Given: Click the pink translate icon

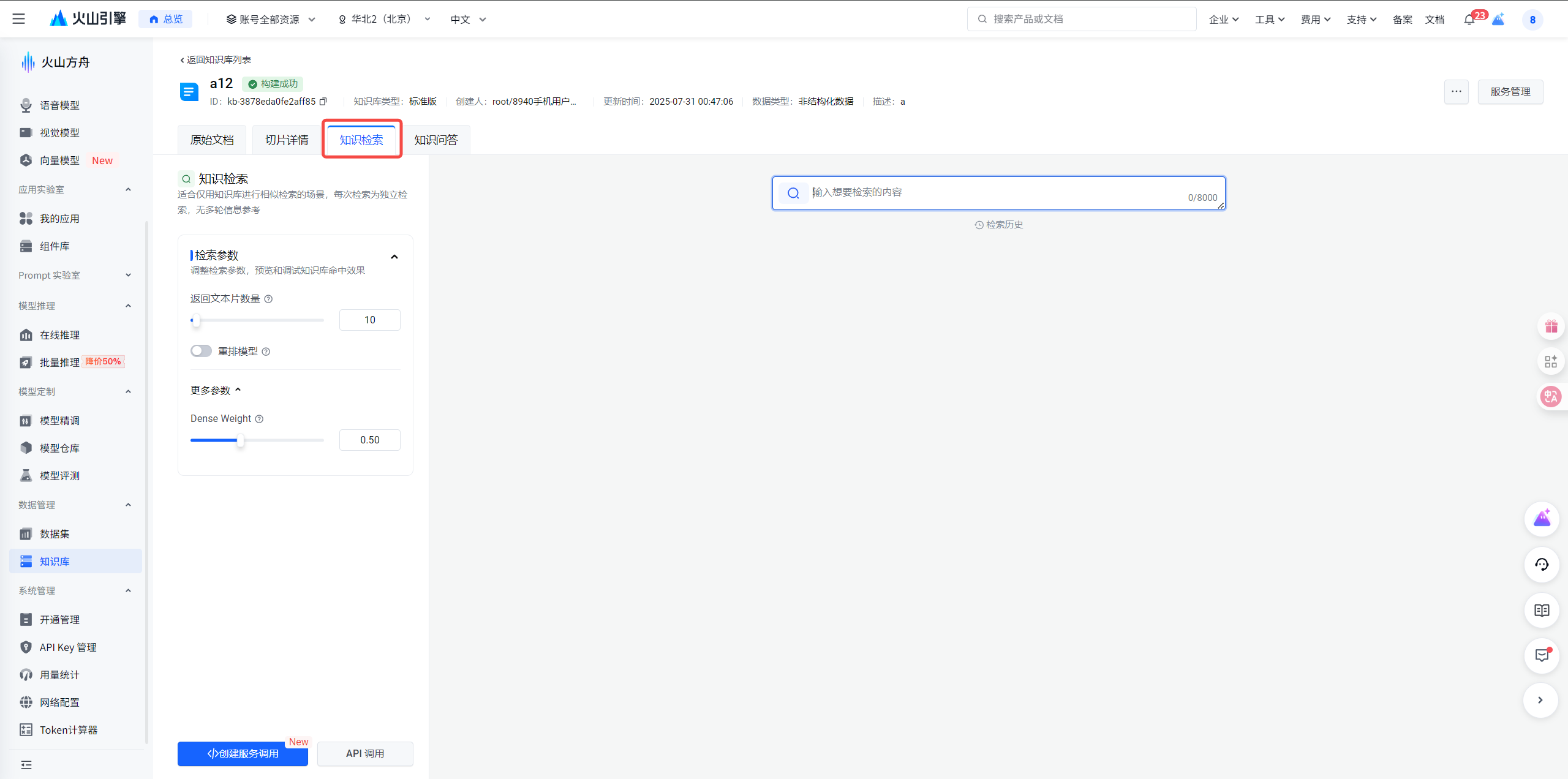Looking at the screenshot, I should click(1551, 396).
